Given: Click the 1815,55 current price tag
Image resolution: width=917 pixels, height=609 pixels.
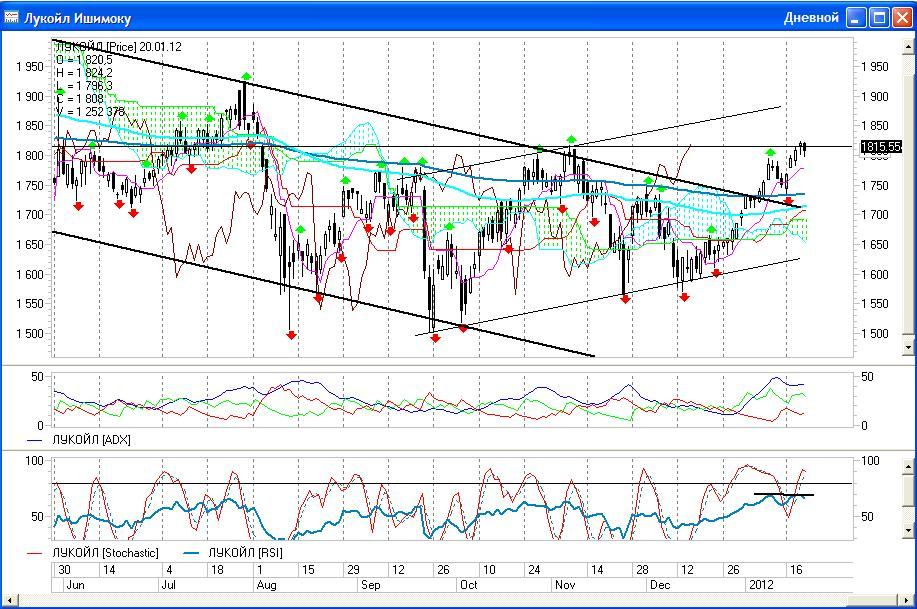Looking at the screenshot, I should click(x=881, y=147).
